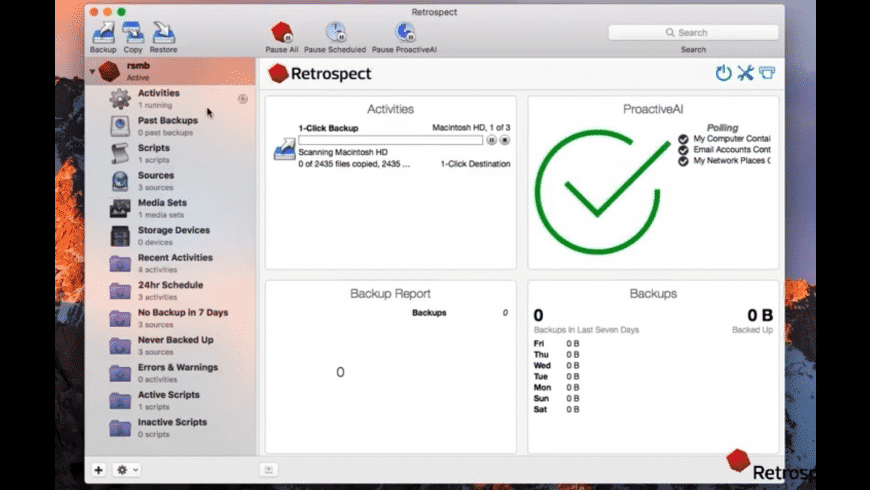Stop the 1-Click Backup activity
Screen dimensions: 870x490
click(x=504, y=140)
